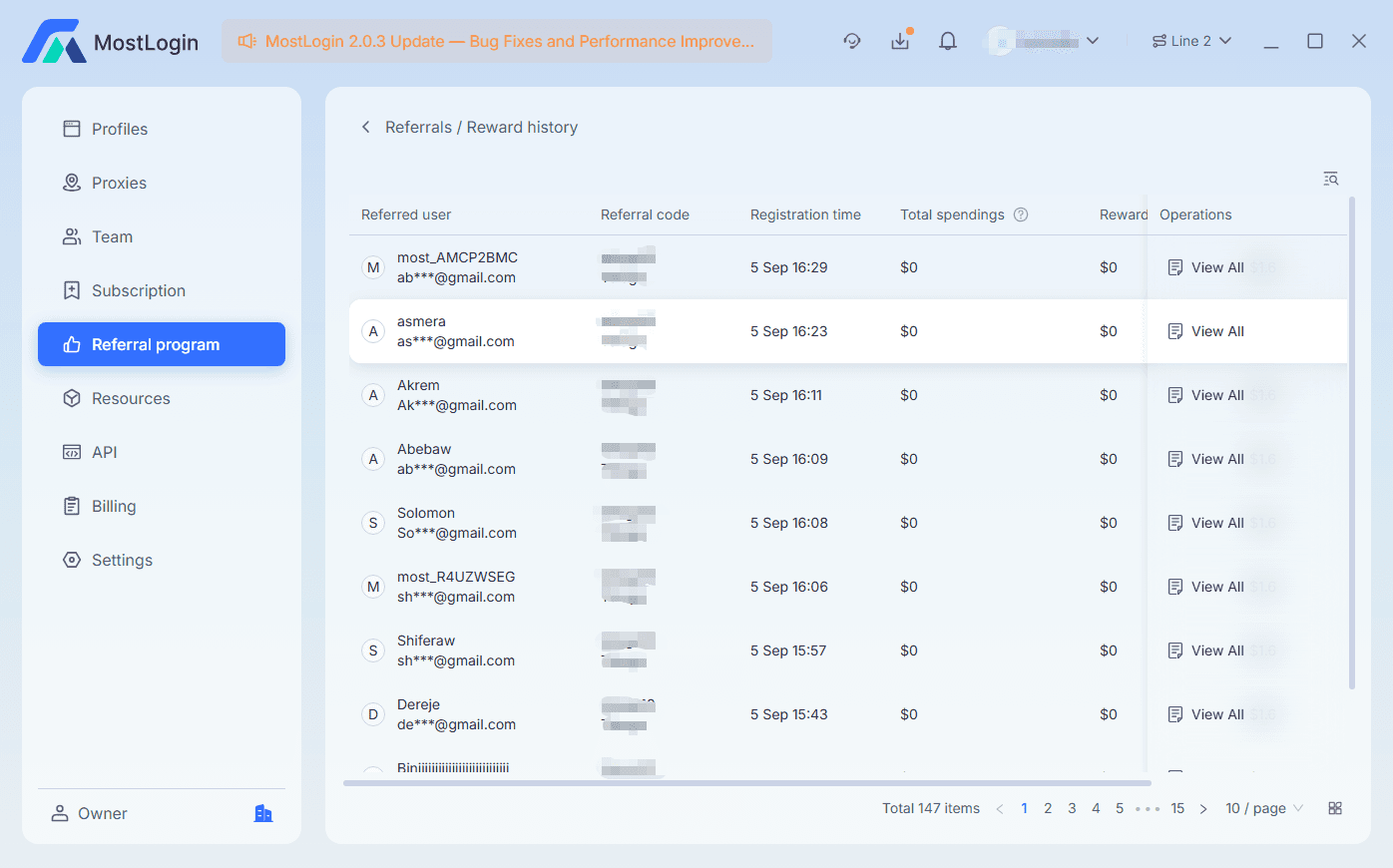Open the 10 / page dropdown
The height and width of the screenshot is (868, 1393).
(x=1264, y=808)
